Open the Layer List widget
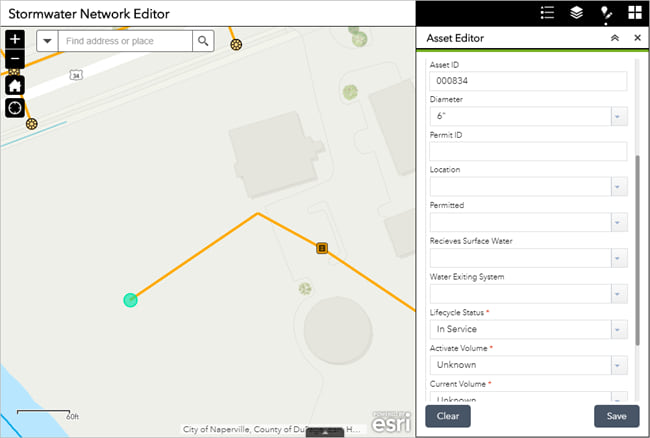Screen dimensions: 650x438 point(577,13)
